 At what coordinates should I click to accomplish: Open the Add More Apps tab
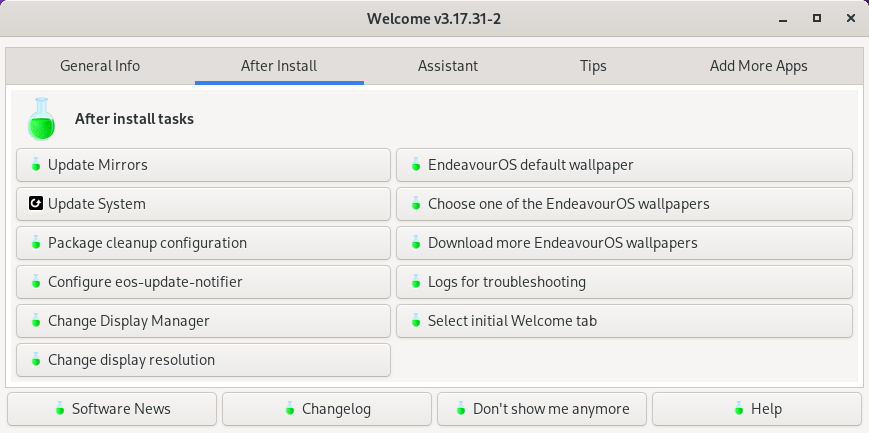tap(758, 66)
